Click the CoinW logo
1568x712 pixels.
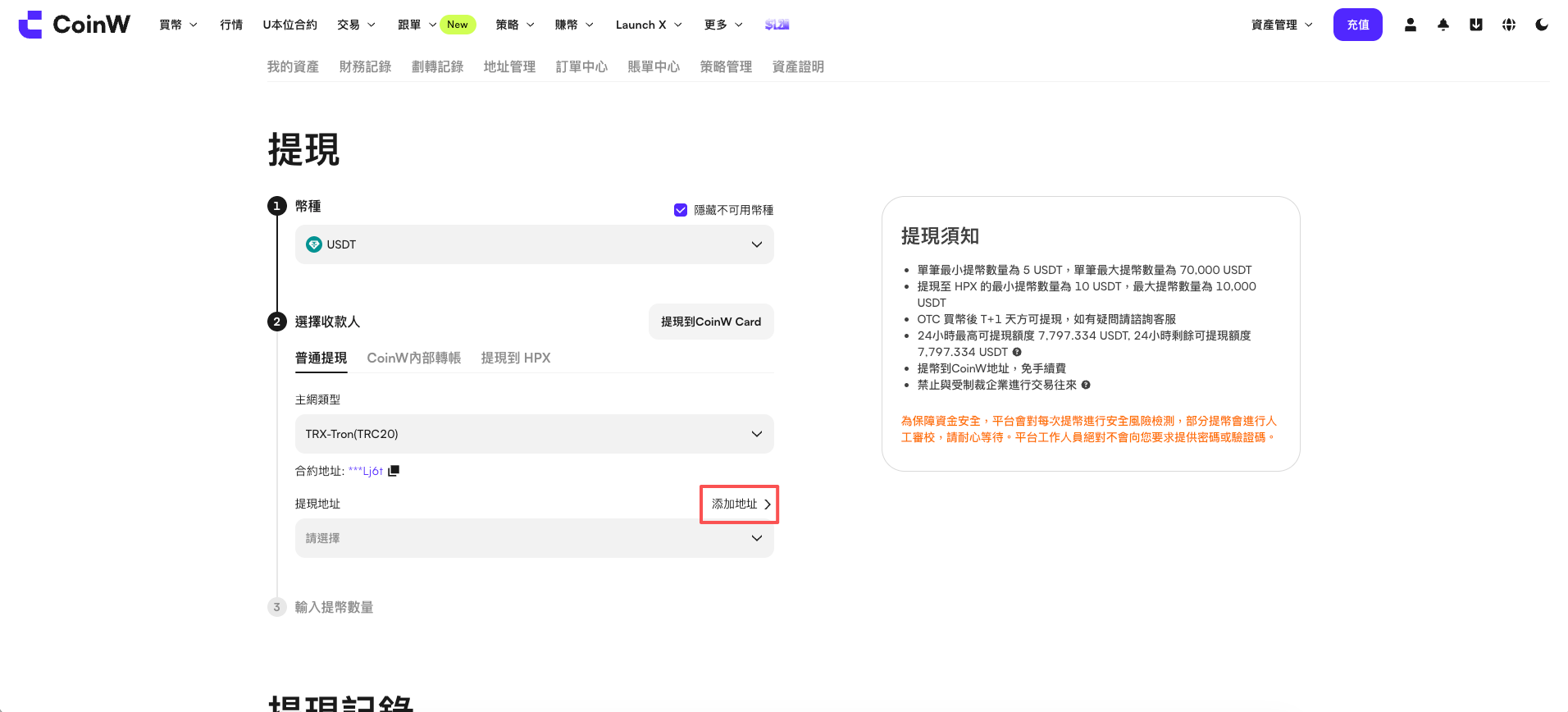coord(74,25)
